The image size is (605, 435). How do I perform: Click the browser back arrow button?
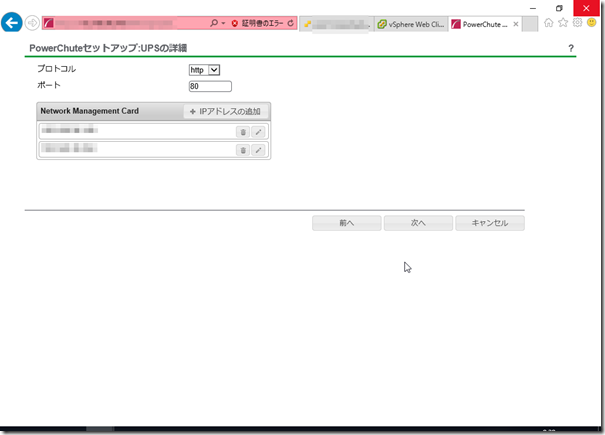(x=13, y=23)
